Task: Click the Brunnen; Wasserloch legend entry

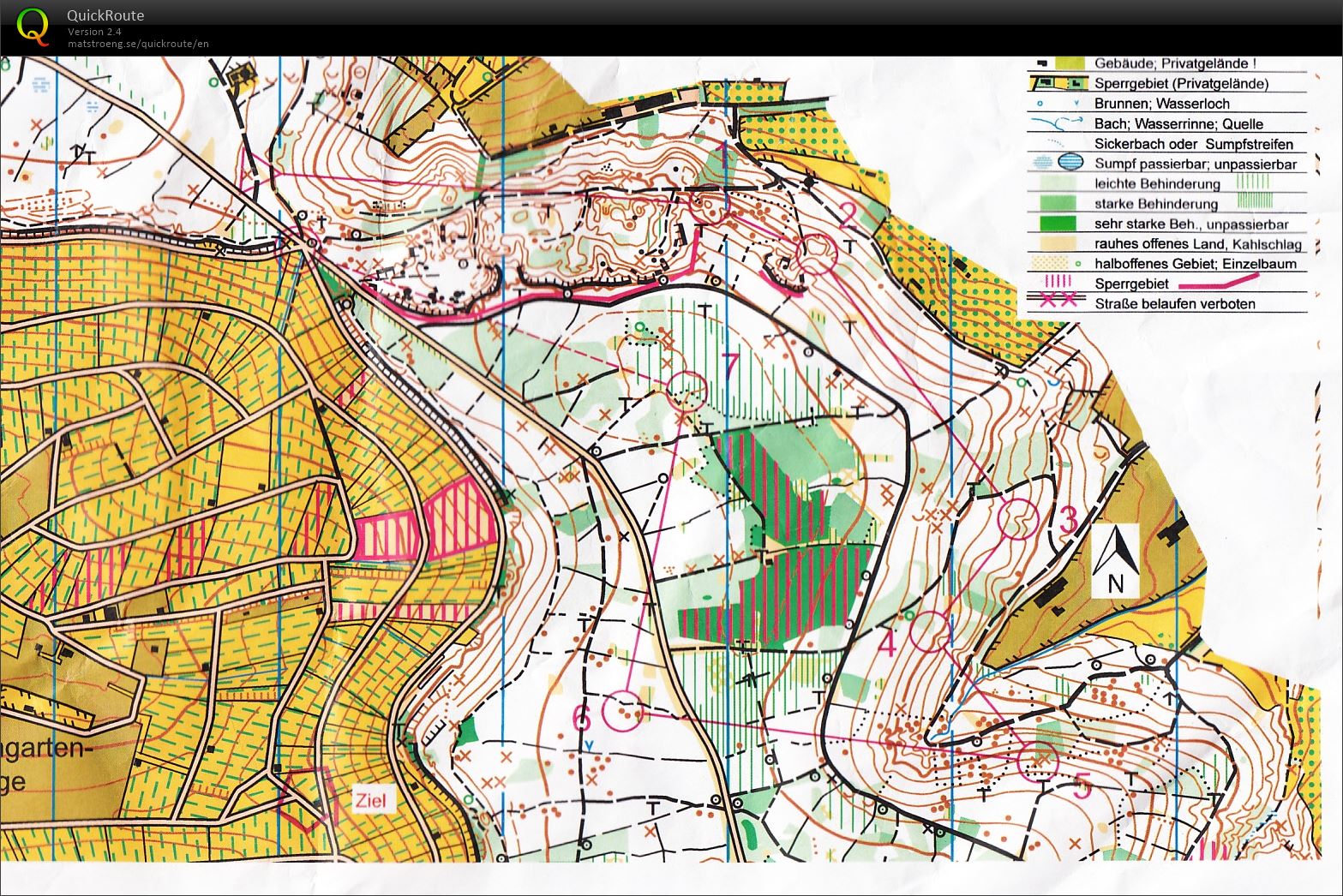Action: [1161, 104]
